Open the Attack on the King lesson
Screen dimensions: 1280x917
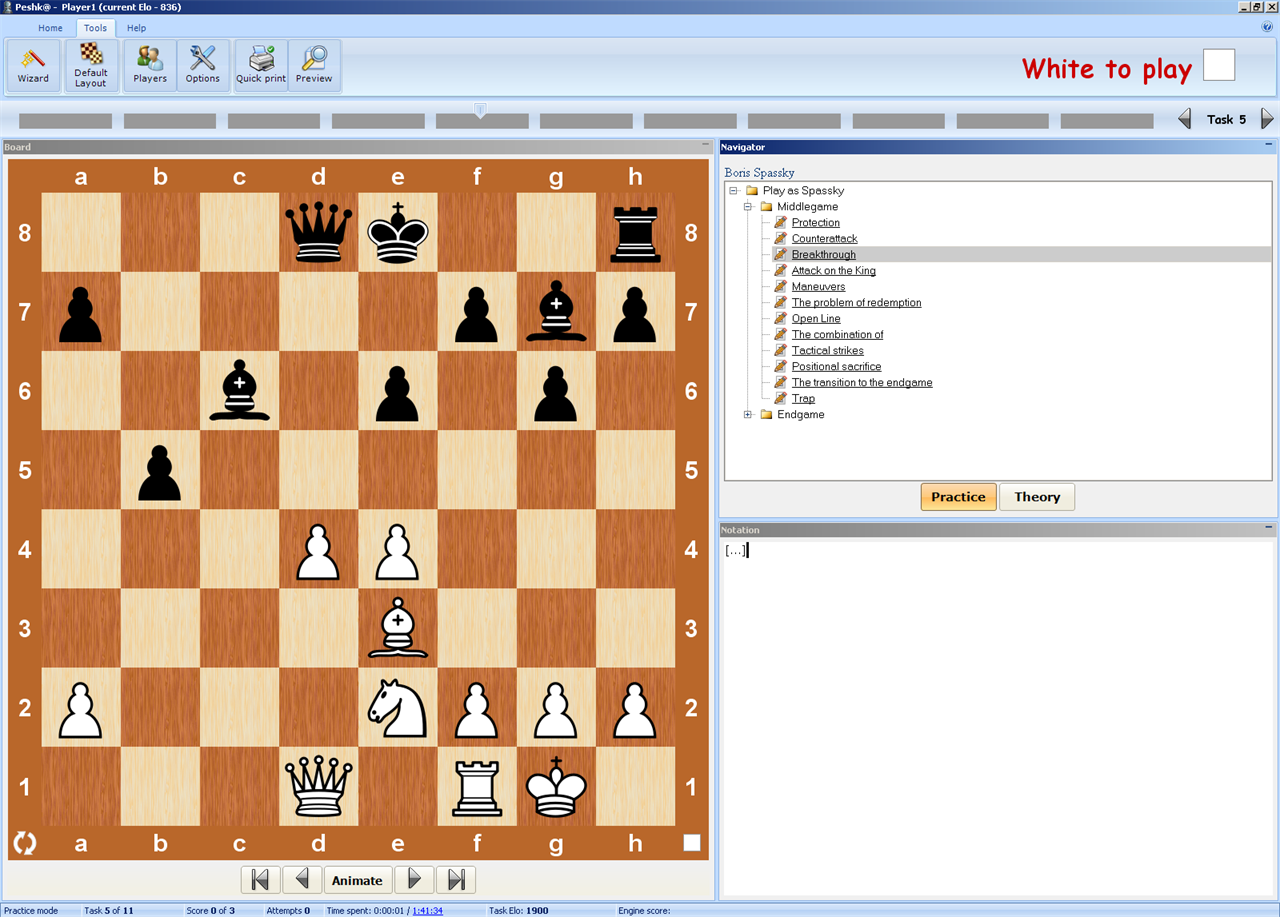833,271
